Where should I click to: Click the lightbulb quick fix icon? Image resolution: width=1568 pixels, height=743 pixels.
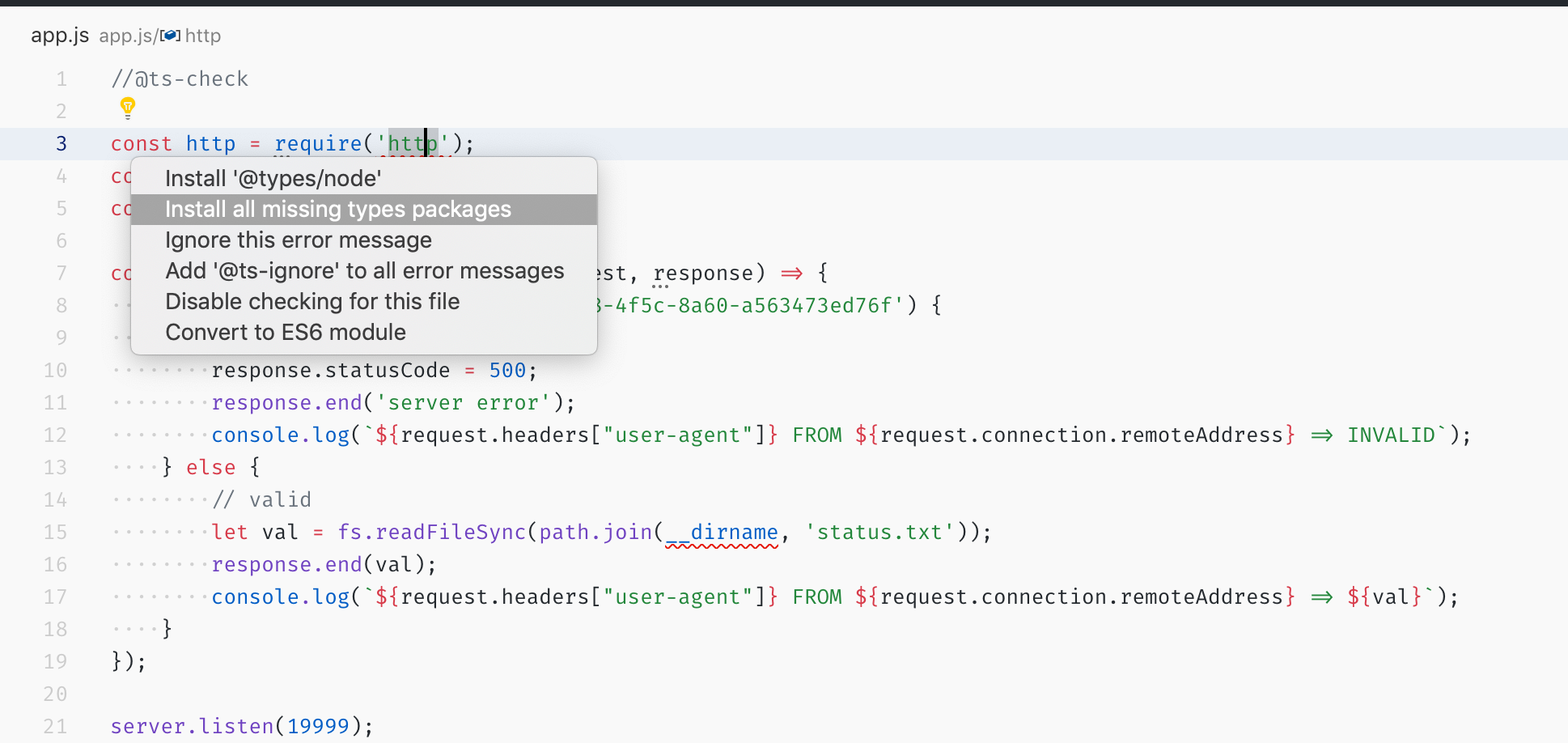pos(128,108)
